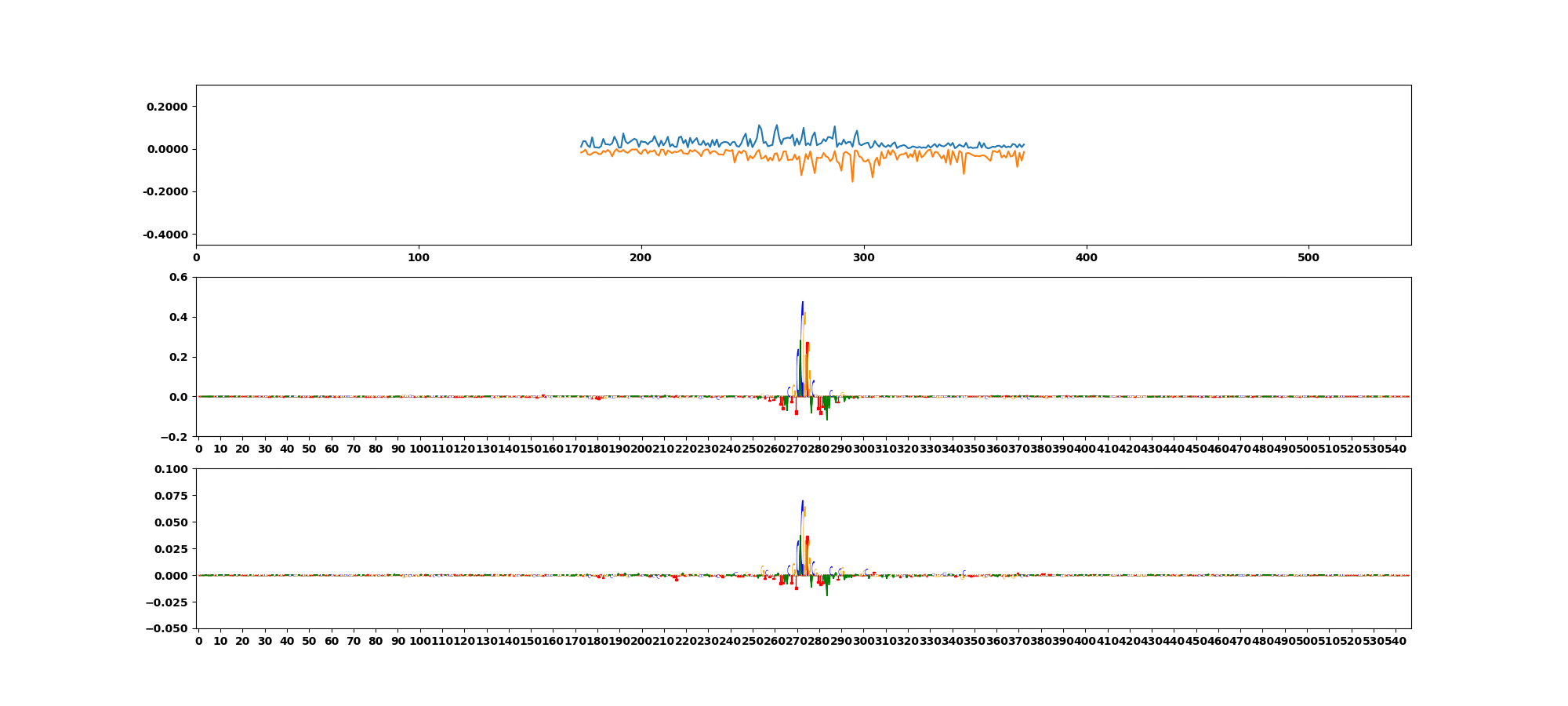This screenshot has width=1568, height=706.
Task: Click the right end of orange line in top plot
Action: (x=1024, y=152)
